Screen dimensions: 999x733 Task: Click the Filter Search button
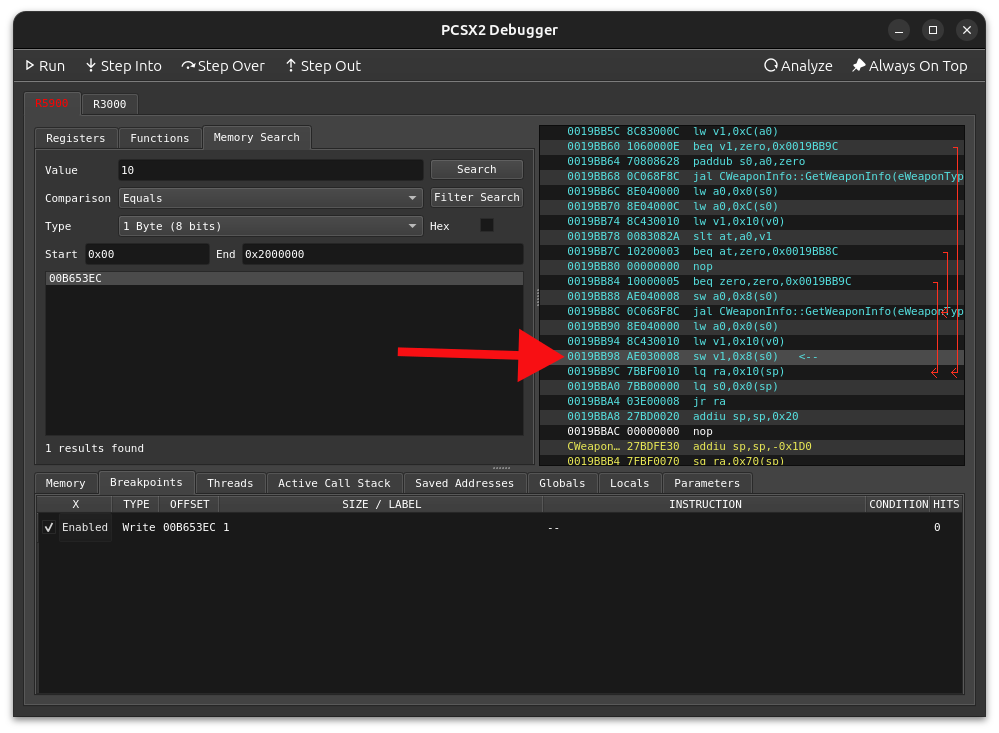click(x=477, y=198)
